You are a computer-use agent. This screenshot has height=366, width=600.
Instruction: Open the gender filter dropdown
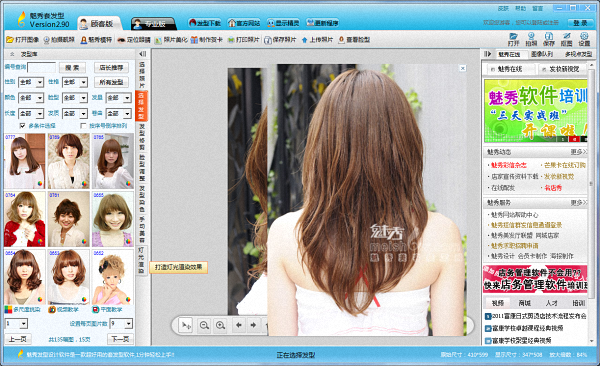point(31,82)
